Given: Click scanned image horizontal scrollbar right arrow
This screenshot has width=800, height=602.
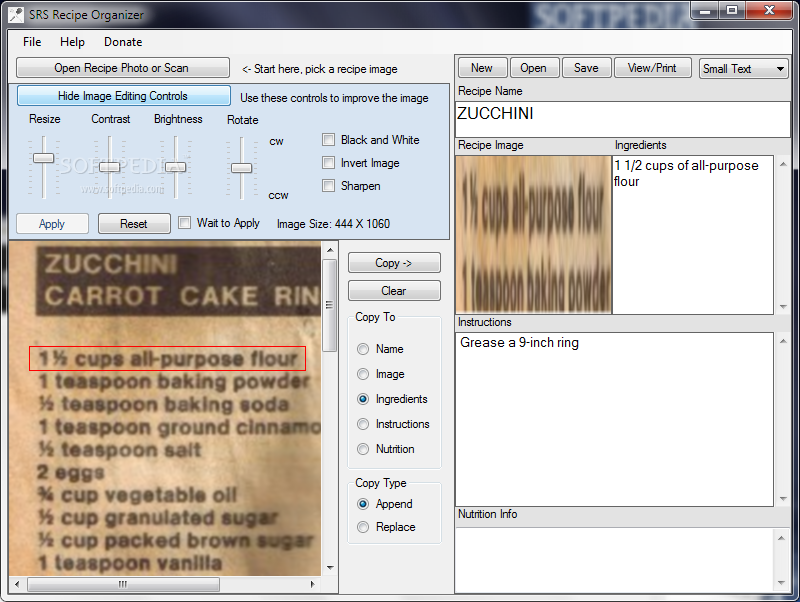Looking at the screenshot, I should click(312, 584).
